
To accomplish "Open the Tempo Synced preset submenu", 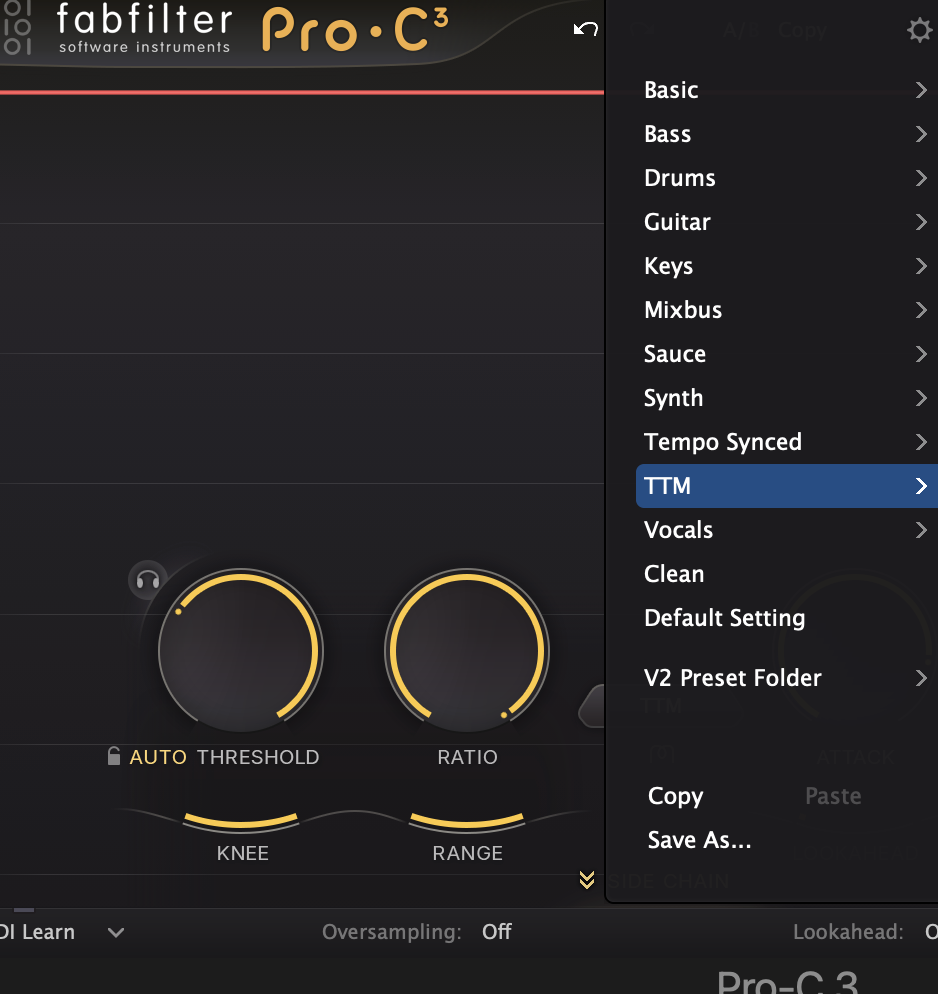I will [x=787, y=442].
